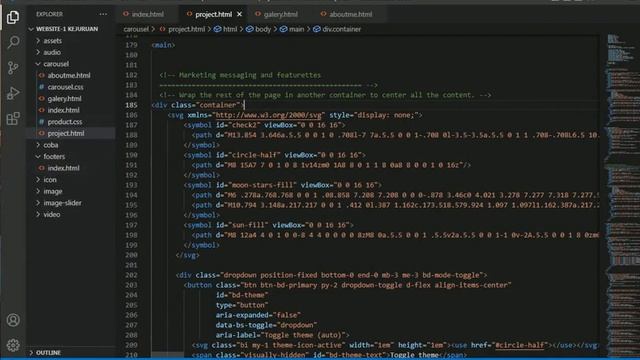Open the Extensions view icon
The image size is (640, 360).
pos(13,119)
